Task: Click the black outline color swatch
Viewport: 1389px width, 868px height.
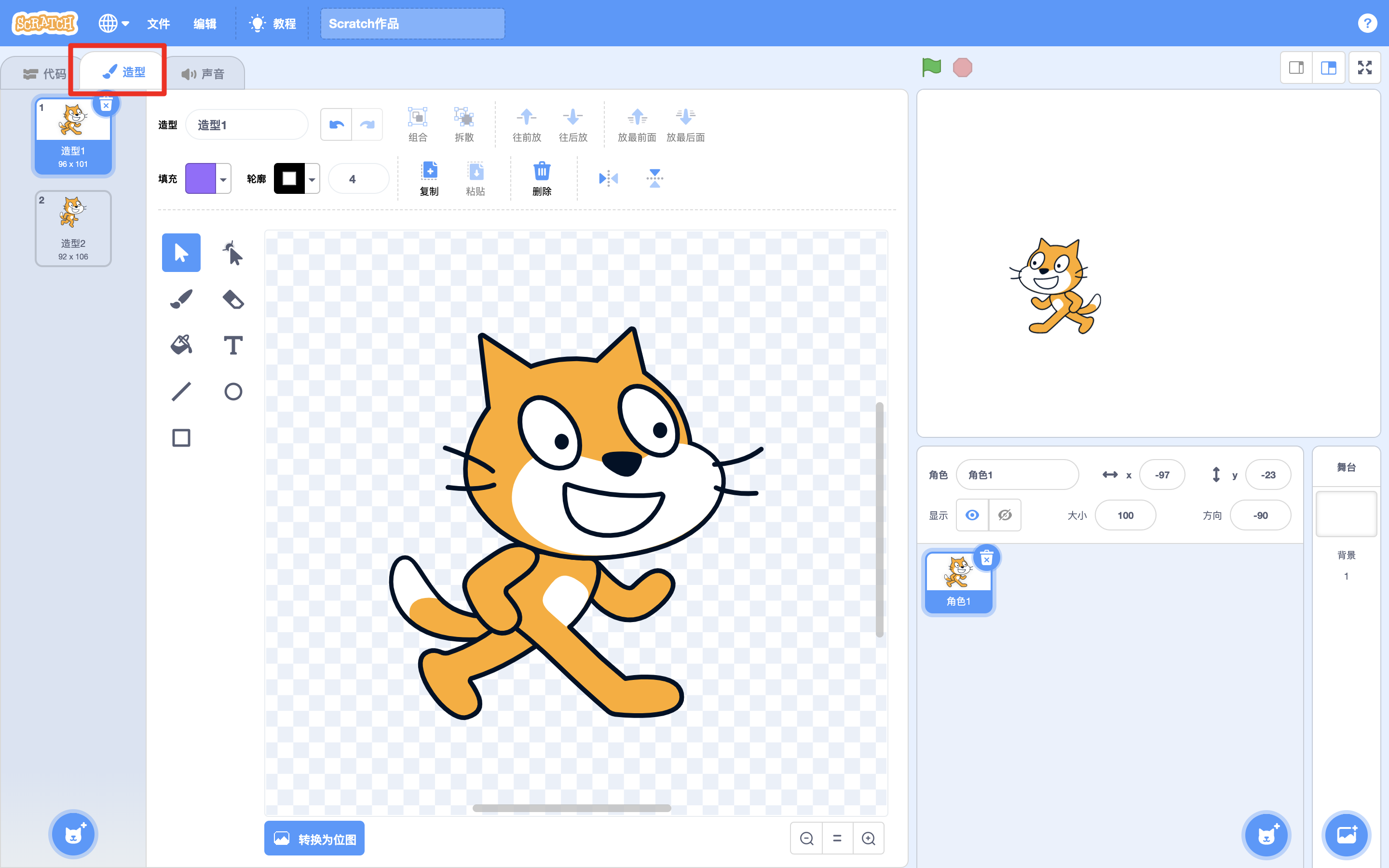Action: pos(289,179)
